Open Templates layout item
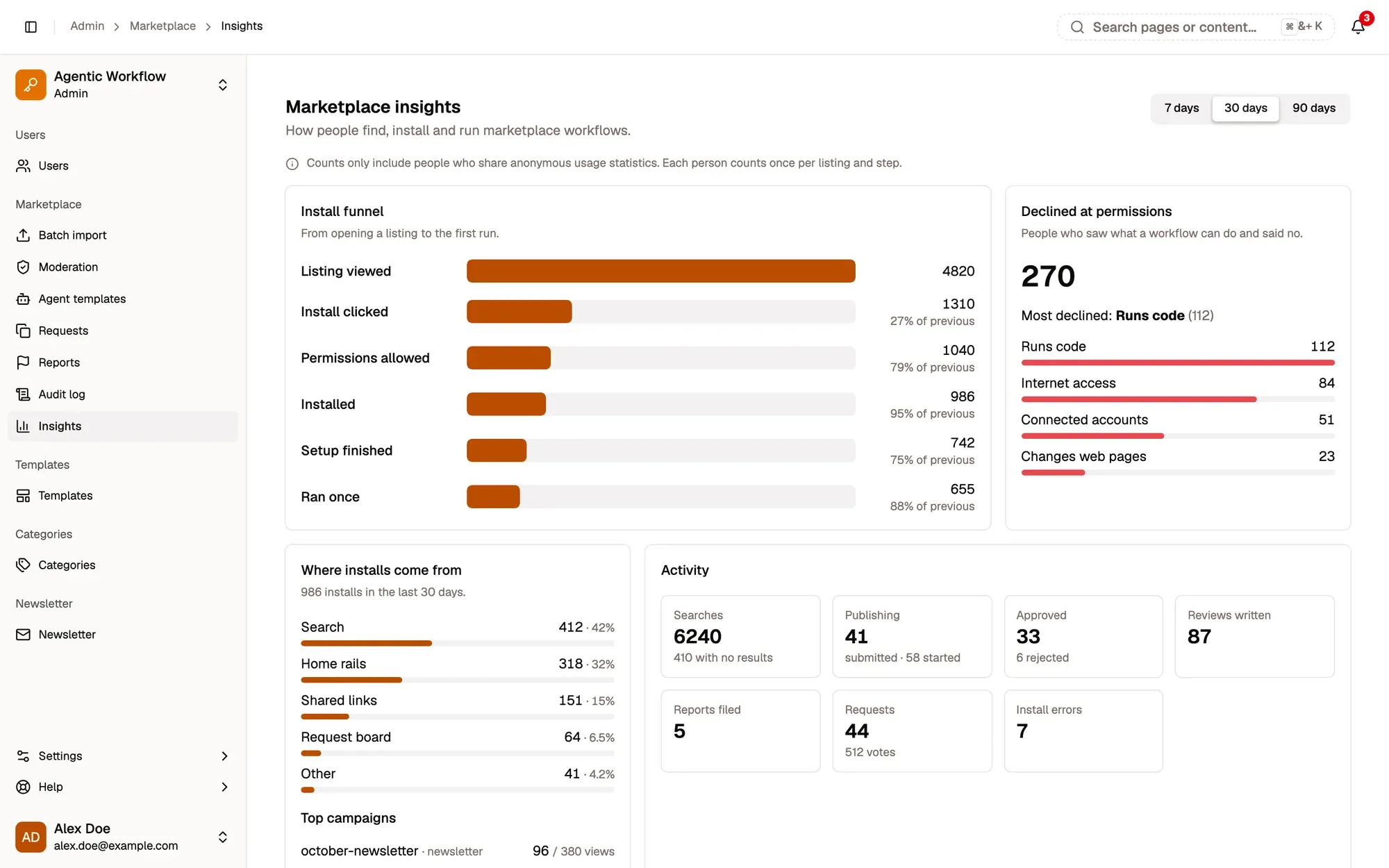 (x=123, y=496)
